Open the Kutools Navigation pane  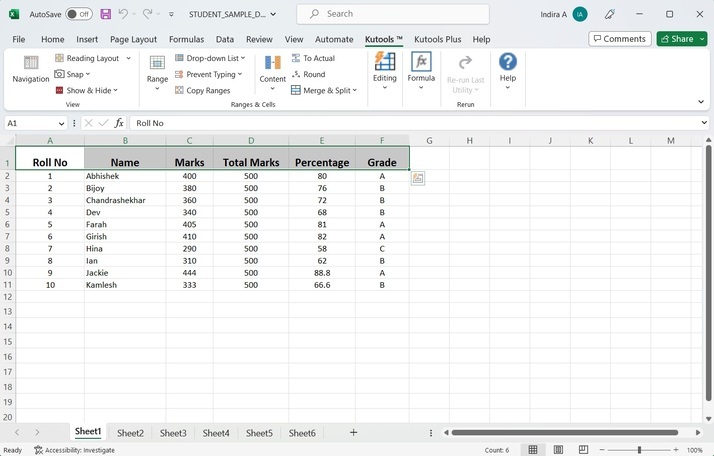pos(30,68)
